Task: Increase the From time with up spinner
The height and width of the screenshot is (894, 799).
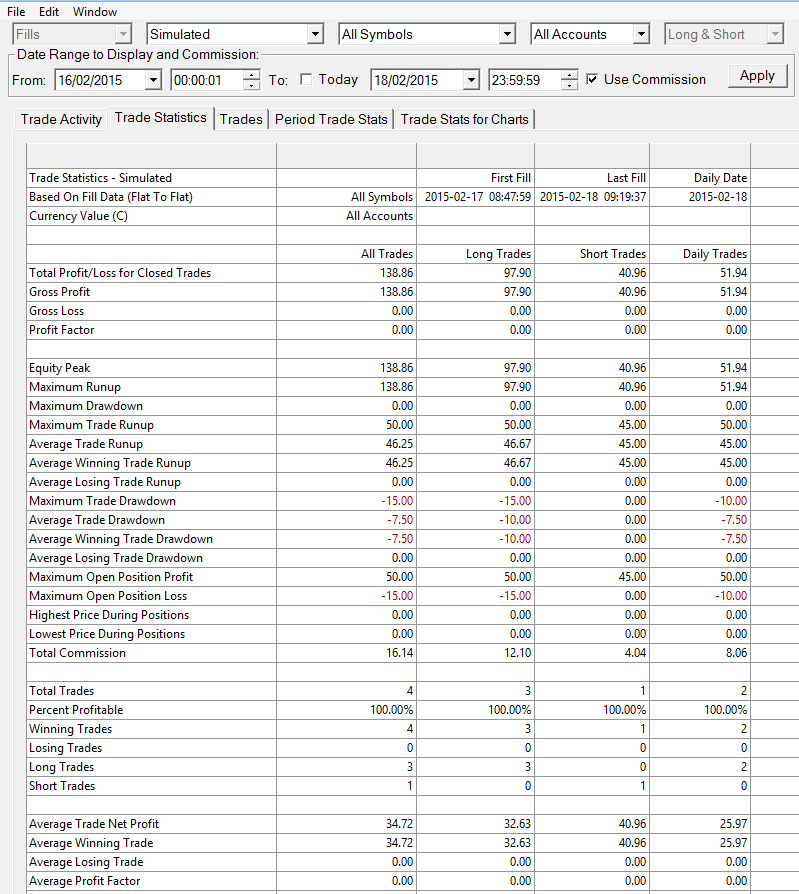Action: 252,75
